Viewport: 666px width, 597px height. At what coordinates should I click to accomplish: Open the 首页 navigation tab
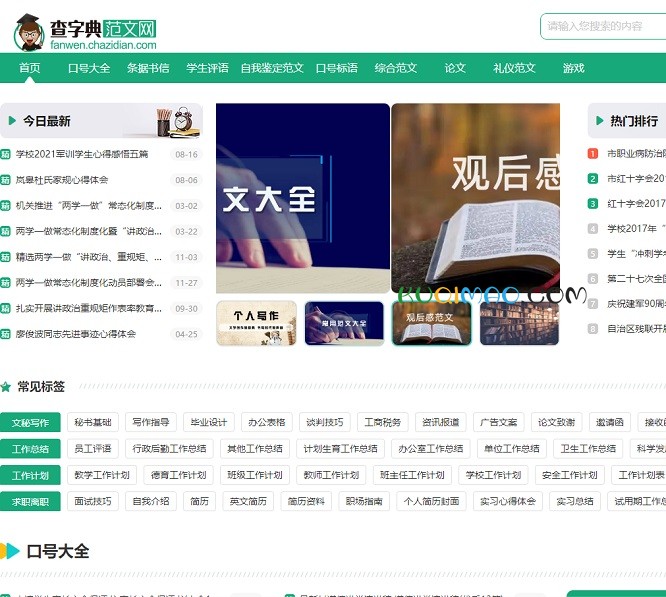(x=30, y=68)
